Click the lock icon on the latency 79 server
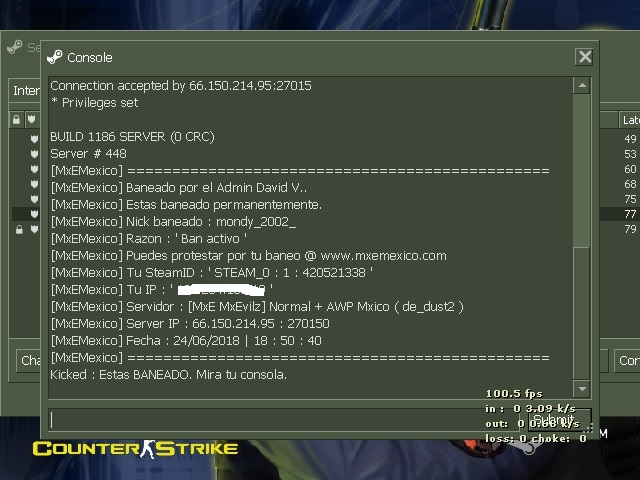The image size is (640, 480). pos(19,229)
